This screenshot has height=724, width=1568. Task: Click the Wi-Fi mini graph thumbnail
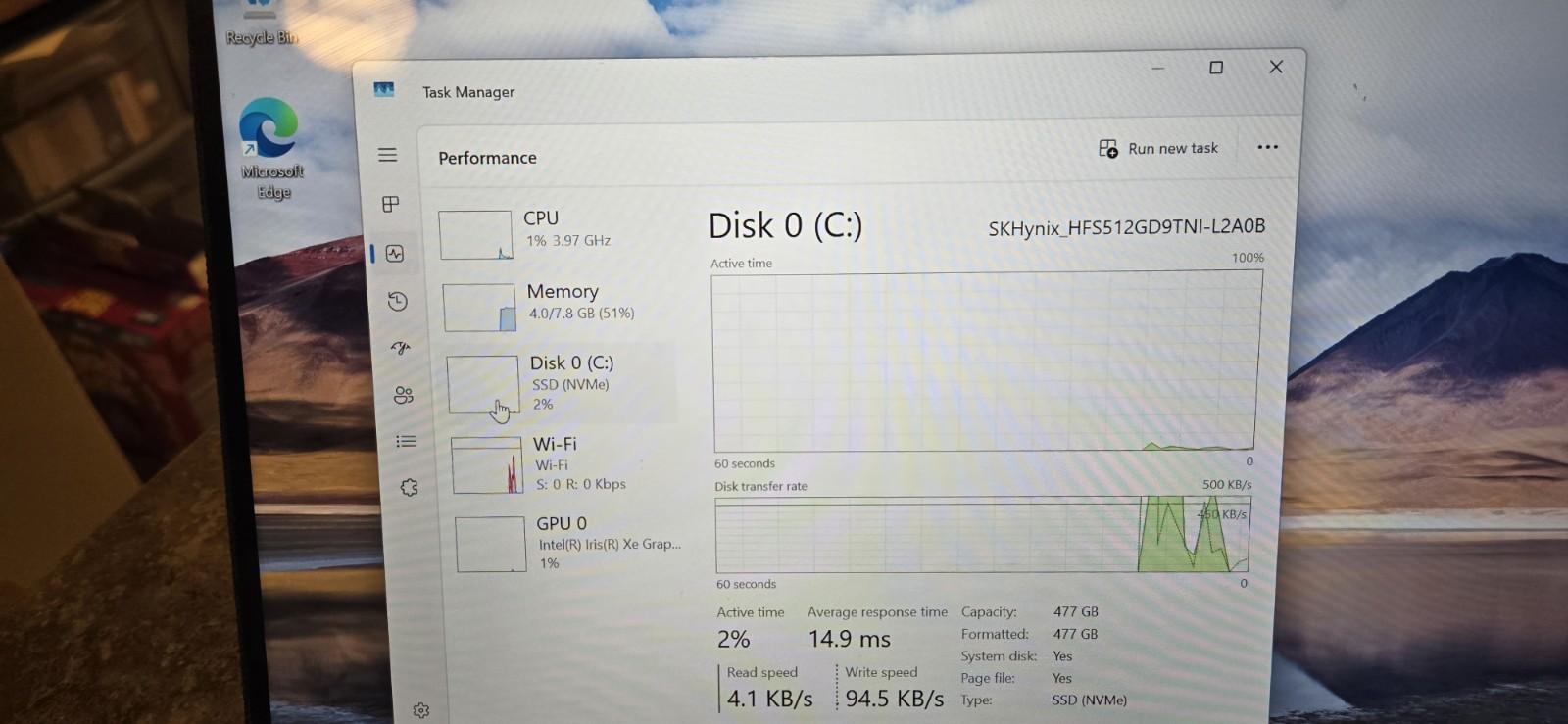(x=487, y=465)
